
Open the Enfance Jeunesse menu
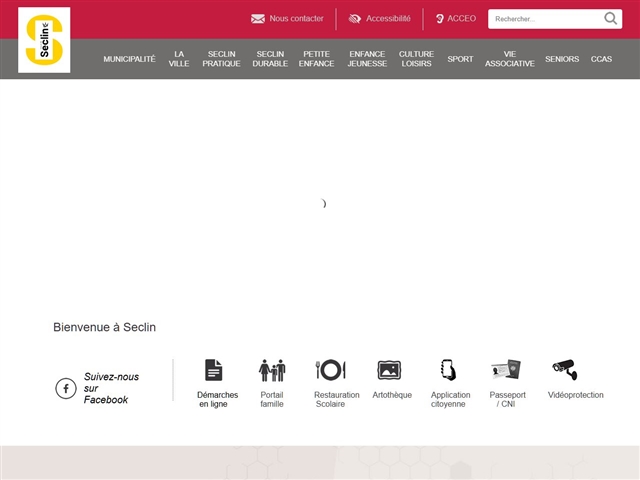click(x=367, y=59)
